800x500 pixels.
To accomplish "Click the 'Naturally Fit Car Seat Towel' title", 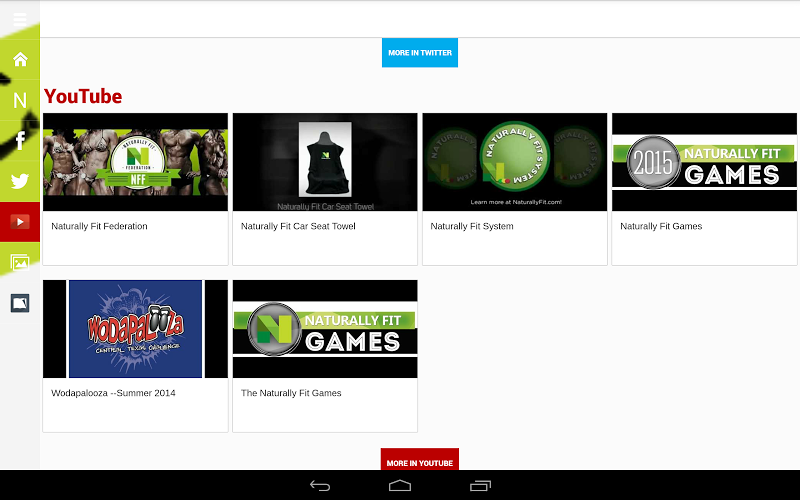I will 298,226.
